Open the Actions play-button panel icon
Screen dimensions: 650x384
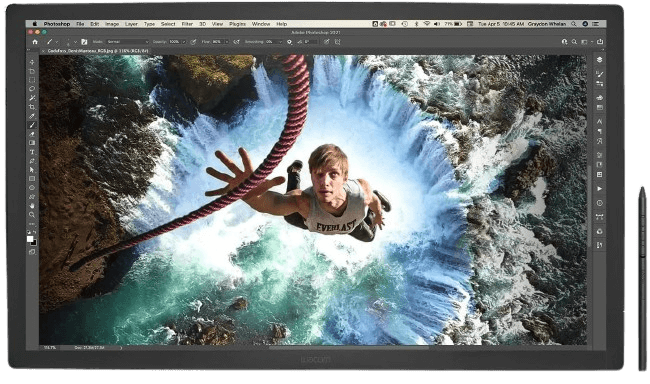tap(599, 189)
